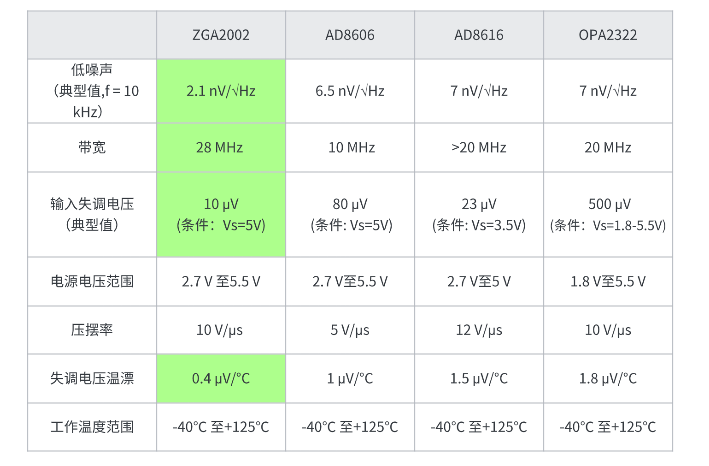709x466 pixels.
Task: Select the 带宽 row label
Action: (92, 147)
